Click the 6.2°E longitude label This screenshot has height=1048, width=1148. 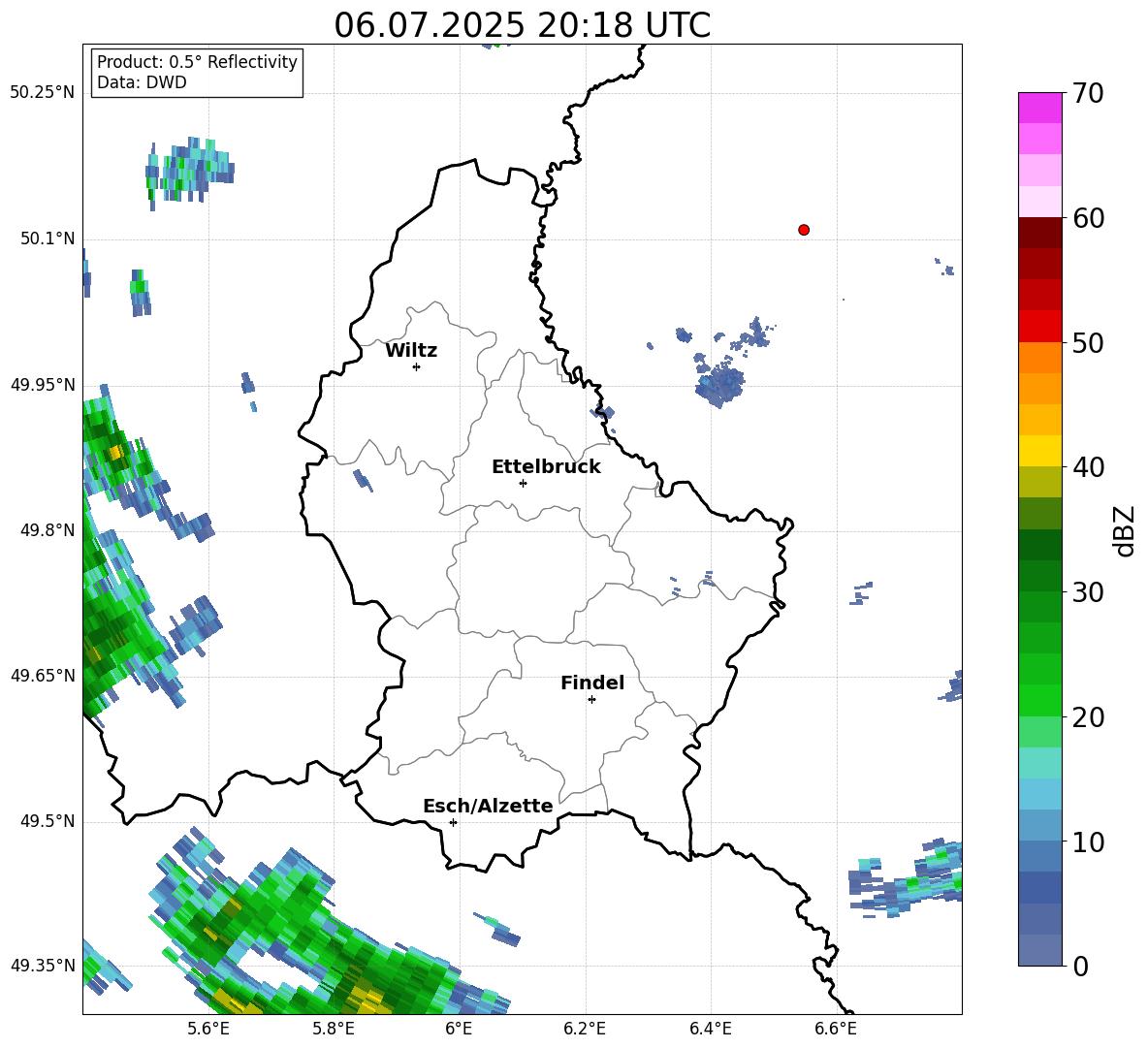[x=585, y=1029]
